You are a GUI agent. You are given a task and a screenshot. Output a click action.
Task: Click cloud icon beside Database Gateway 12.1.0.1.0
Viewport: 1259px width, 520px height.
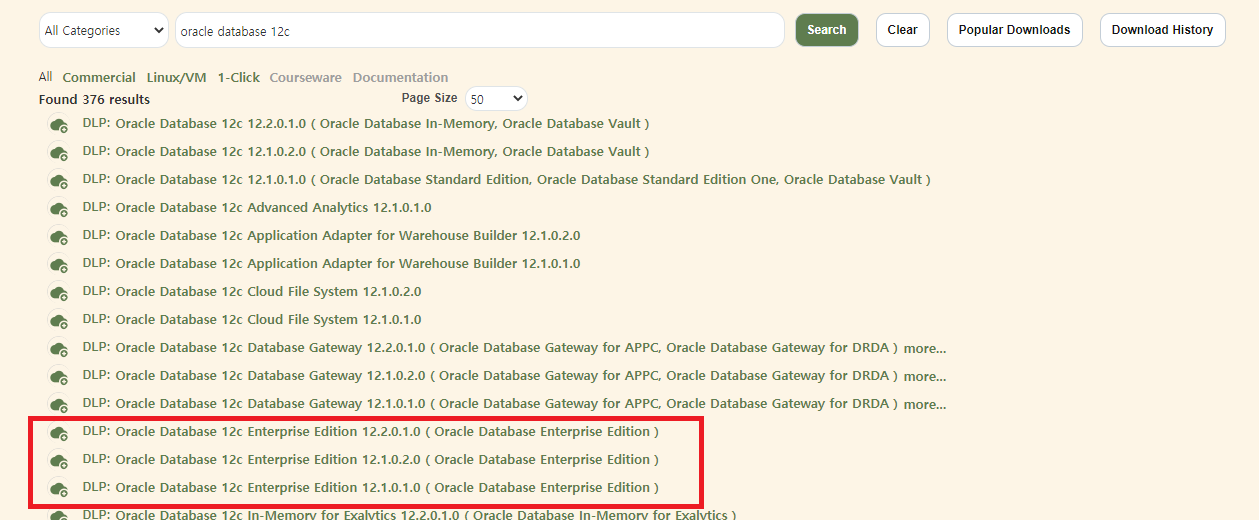59,405
